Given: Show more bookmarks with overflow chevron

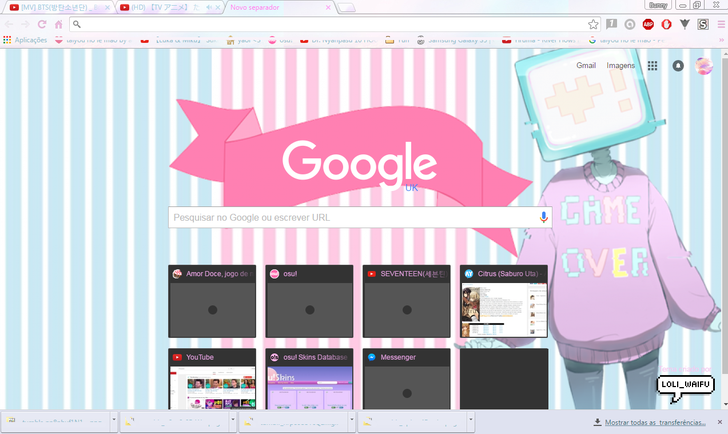Looking at the screenshot, I should click(721, 40).
